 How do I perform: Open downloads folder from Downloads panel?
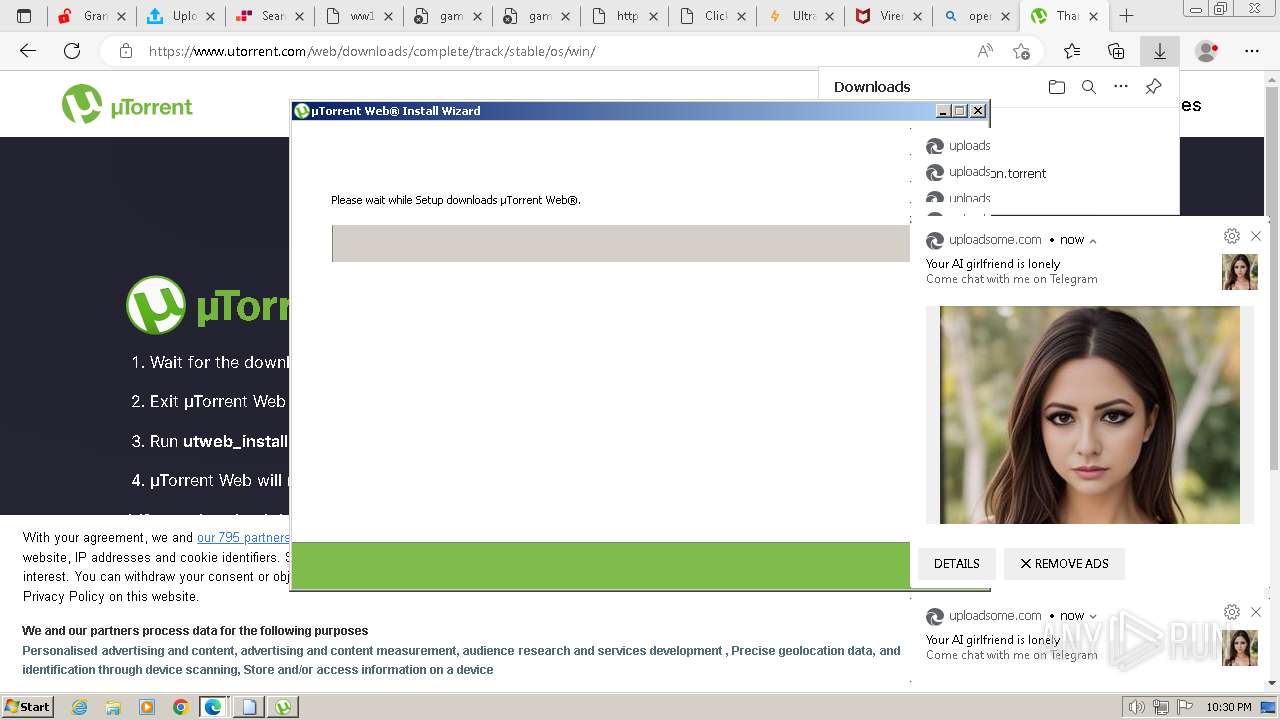(1057, 87)
